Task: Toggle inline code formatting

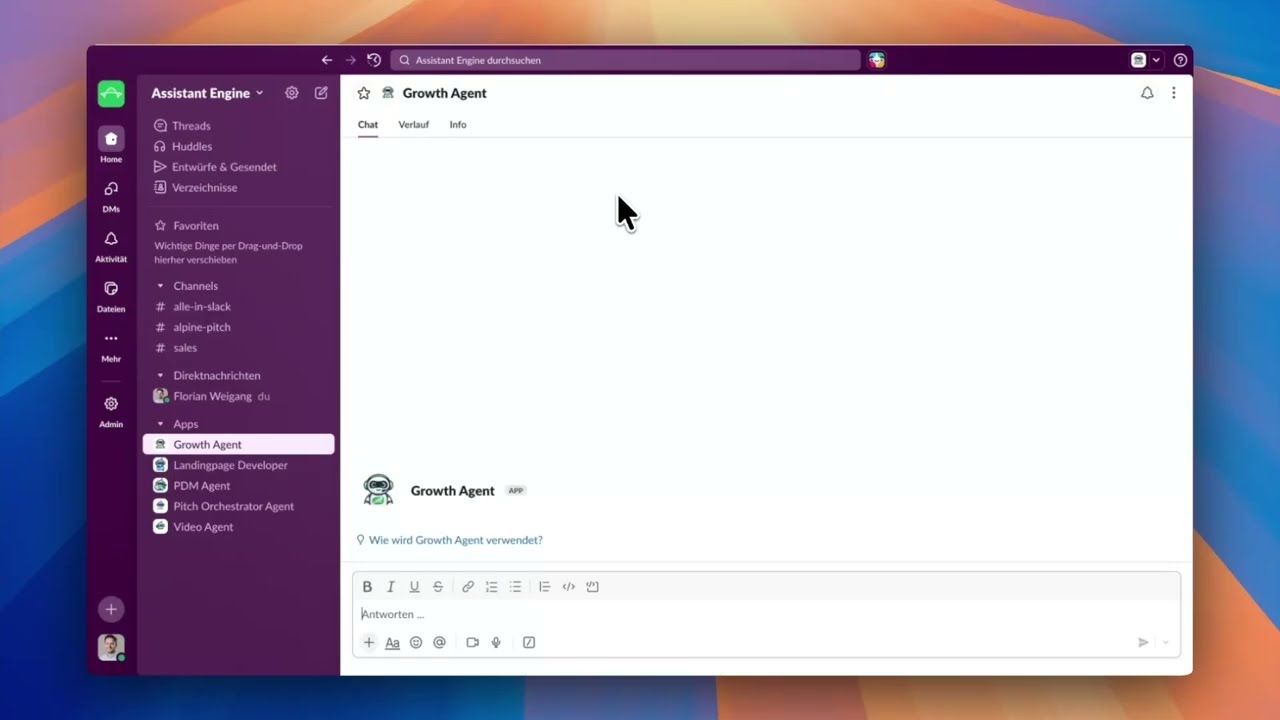Action: tap(568, 587)
